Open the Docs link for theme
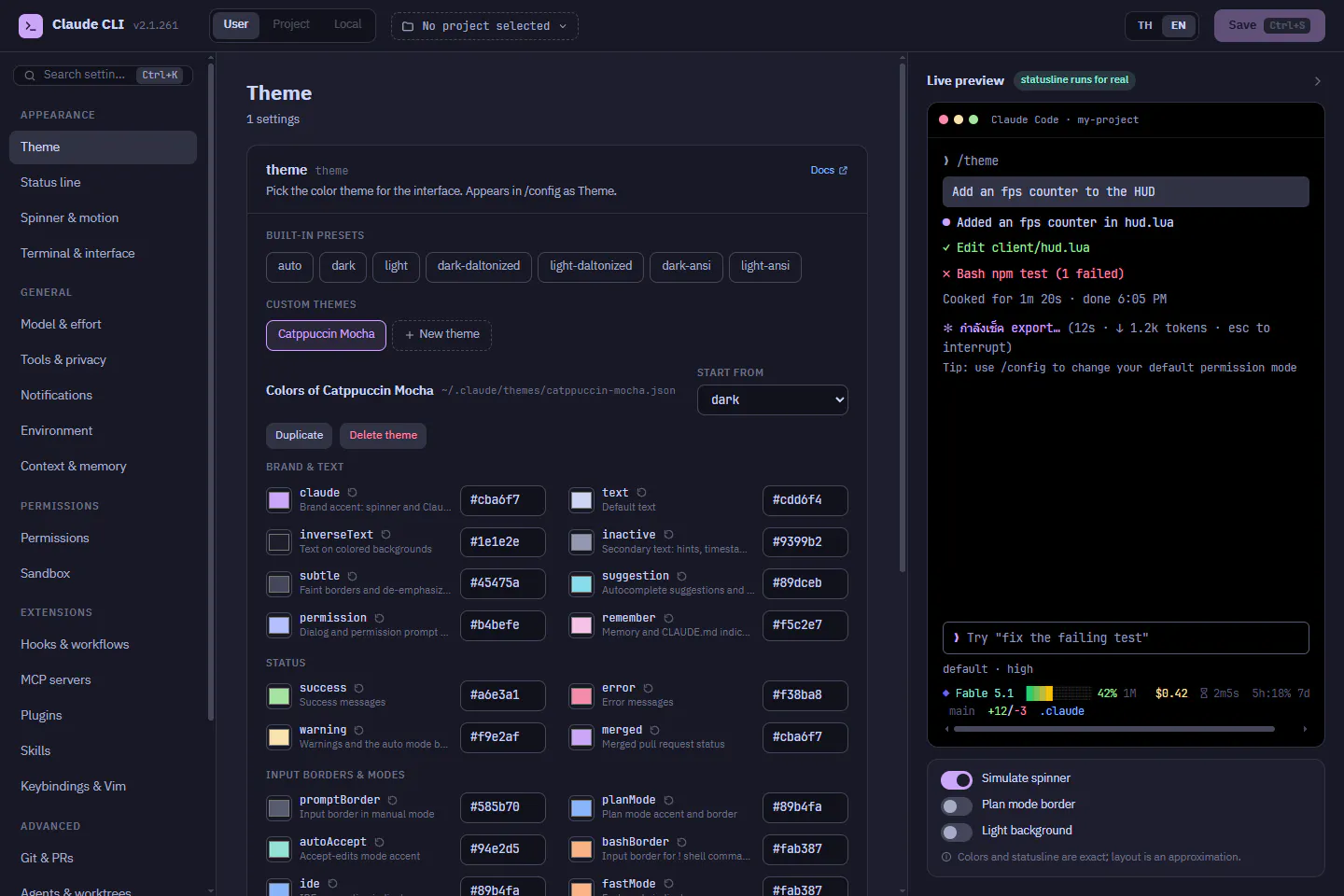 (829, 171)
